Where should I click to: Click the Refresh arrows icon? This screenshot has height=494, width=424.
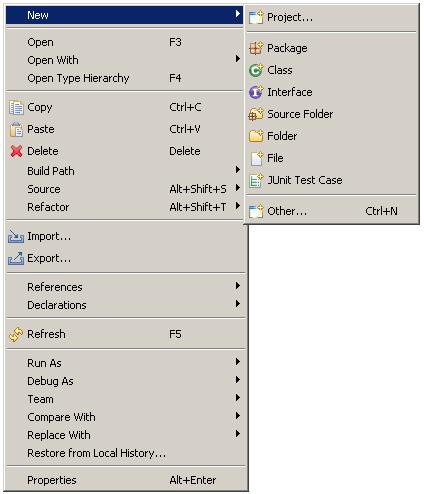(x=16, y=334)
